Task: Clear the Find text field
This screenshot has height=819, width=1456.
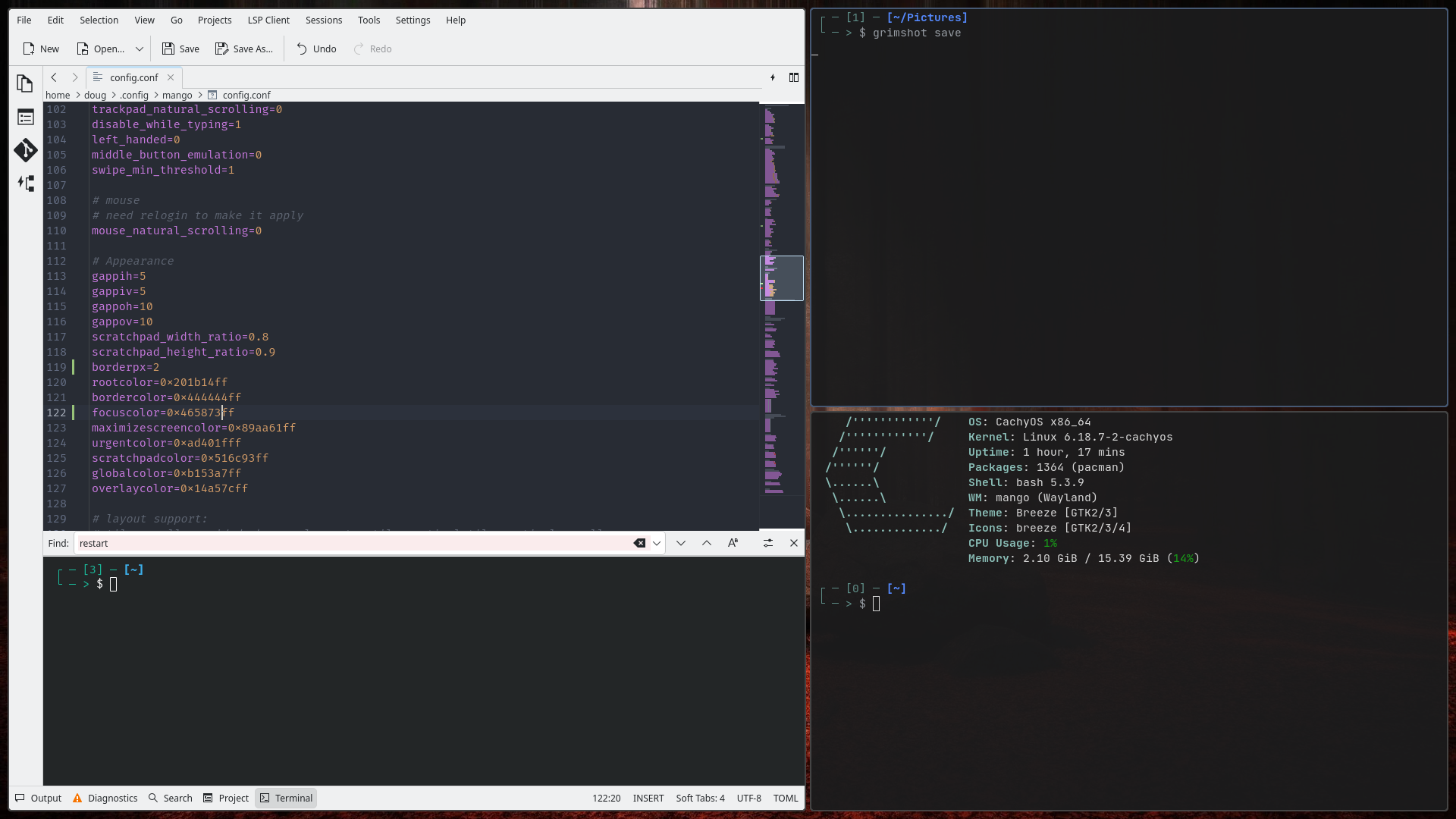Action: tap(639, 543)
